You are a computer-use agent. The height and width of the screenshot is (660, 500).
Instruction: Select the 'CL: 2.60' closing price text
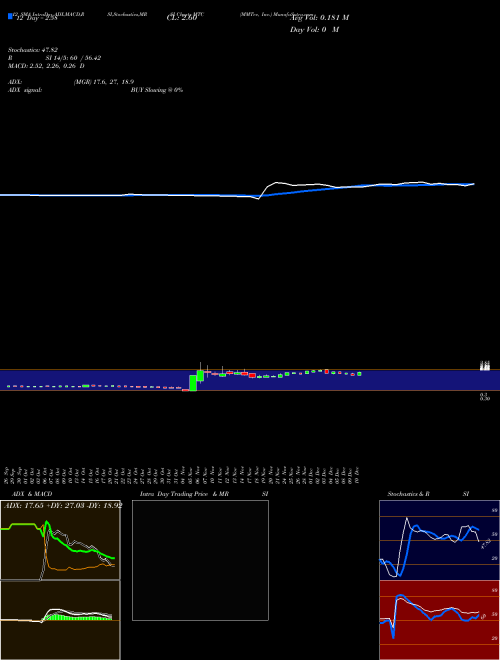point(181,18)
